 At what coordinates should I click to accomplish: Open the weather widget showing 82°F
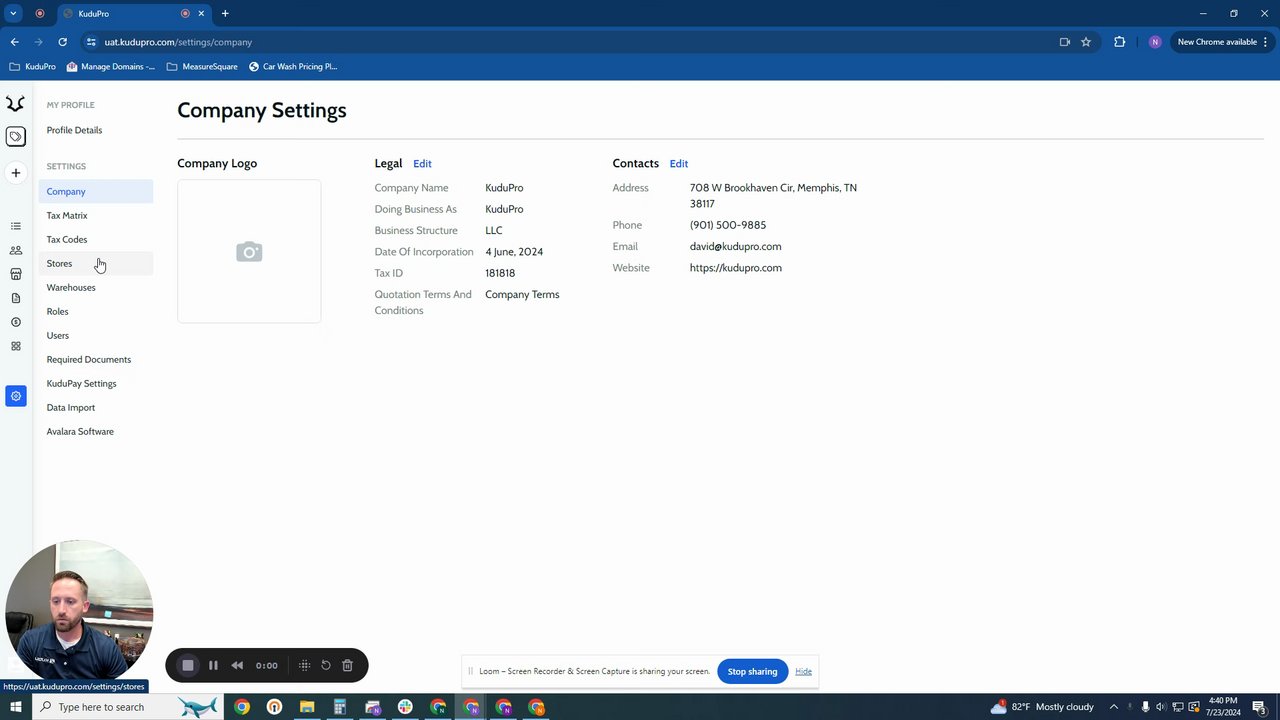1042,707
